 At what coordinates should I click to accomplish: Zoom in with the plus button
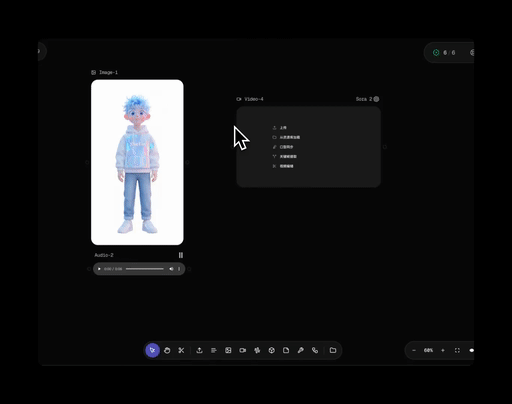443,350
